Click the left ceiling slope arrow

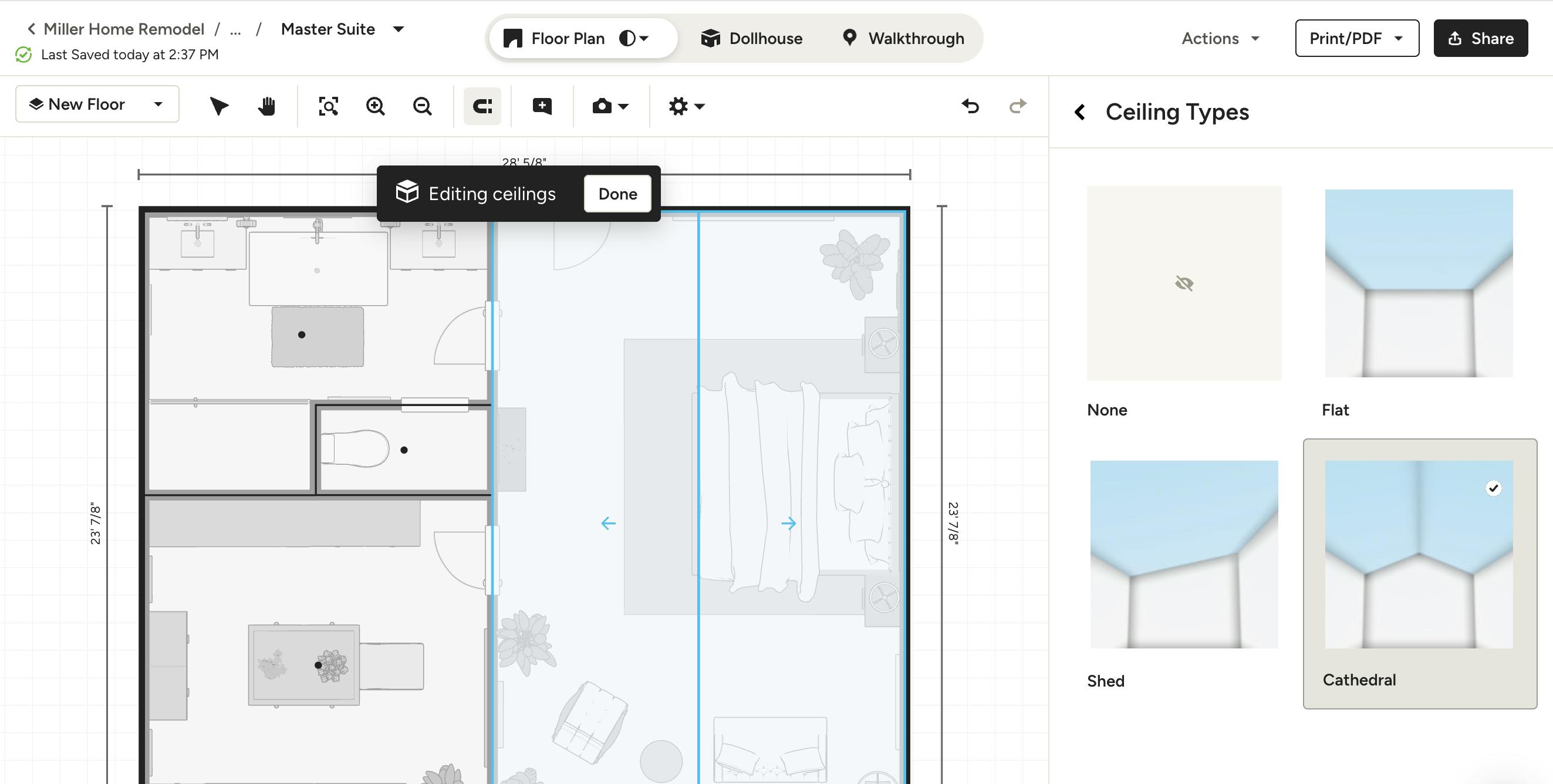[608, 523]
